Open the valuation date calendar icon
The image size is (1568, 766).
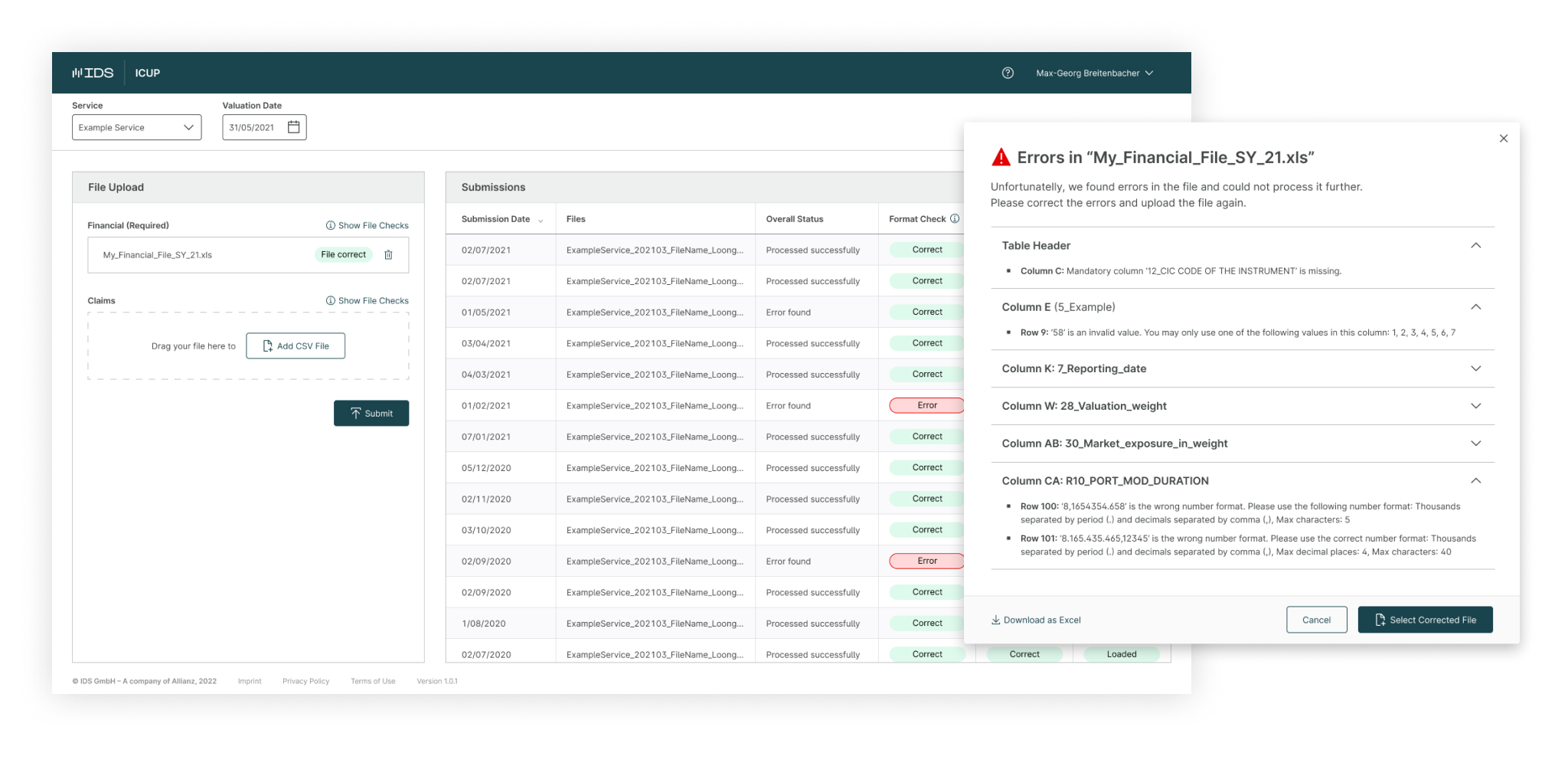coord(293,127)
